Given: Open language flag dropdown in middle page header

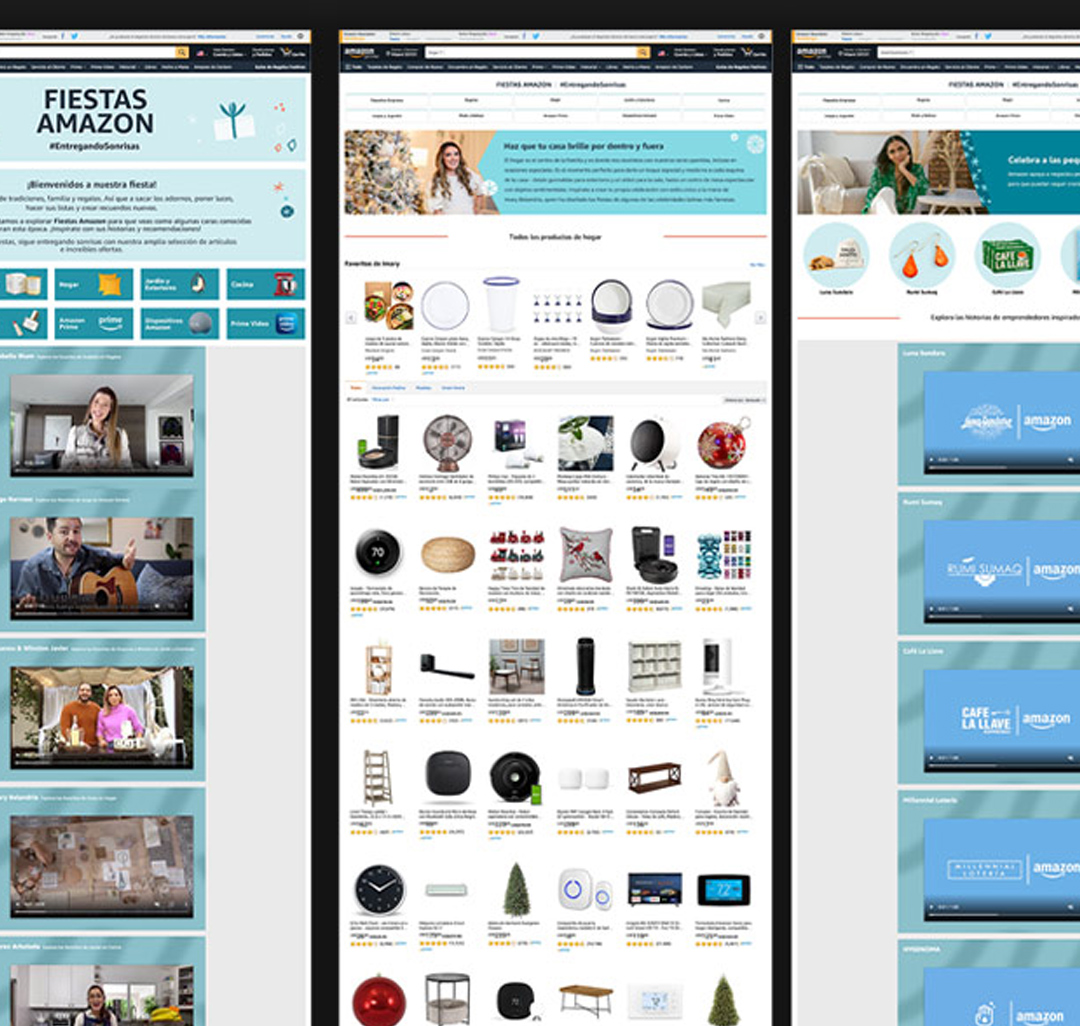Looking at the screenshot, I should coord(662,52).
